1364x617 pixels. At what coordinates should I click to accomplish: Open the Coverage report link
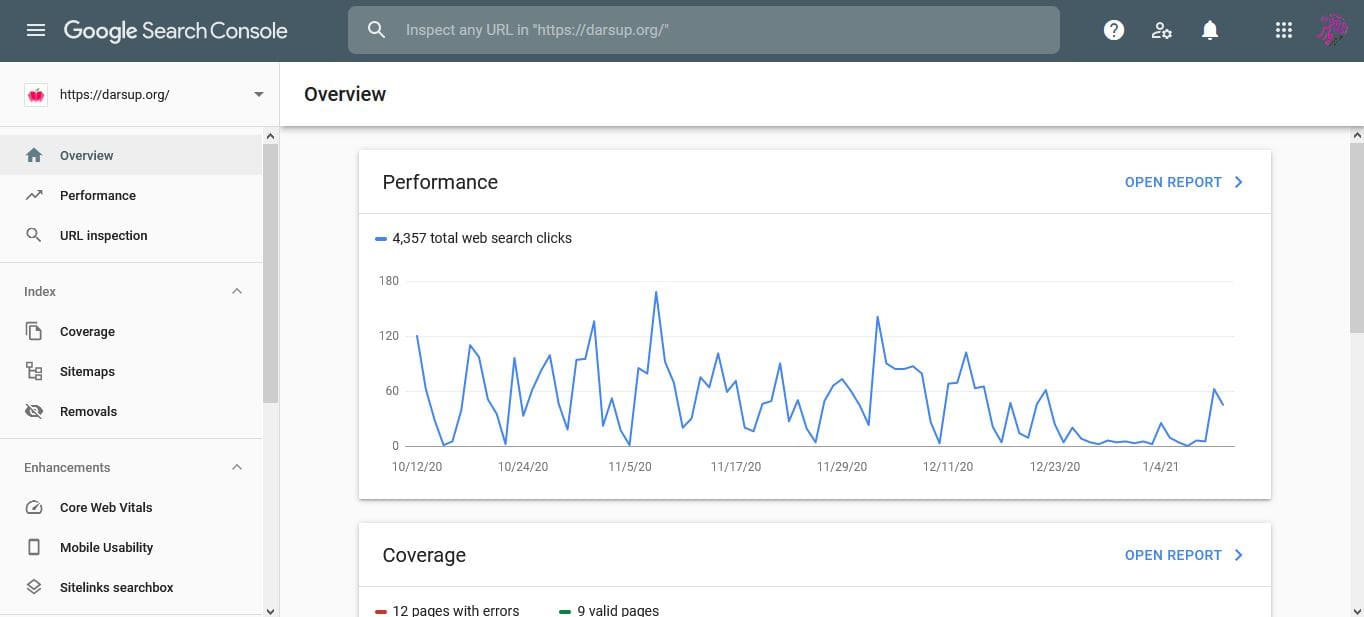point(1183,555)
